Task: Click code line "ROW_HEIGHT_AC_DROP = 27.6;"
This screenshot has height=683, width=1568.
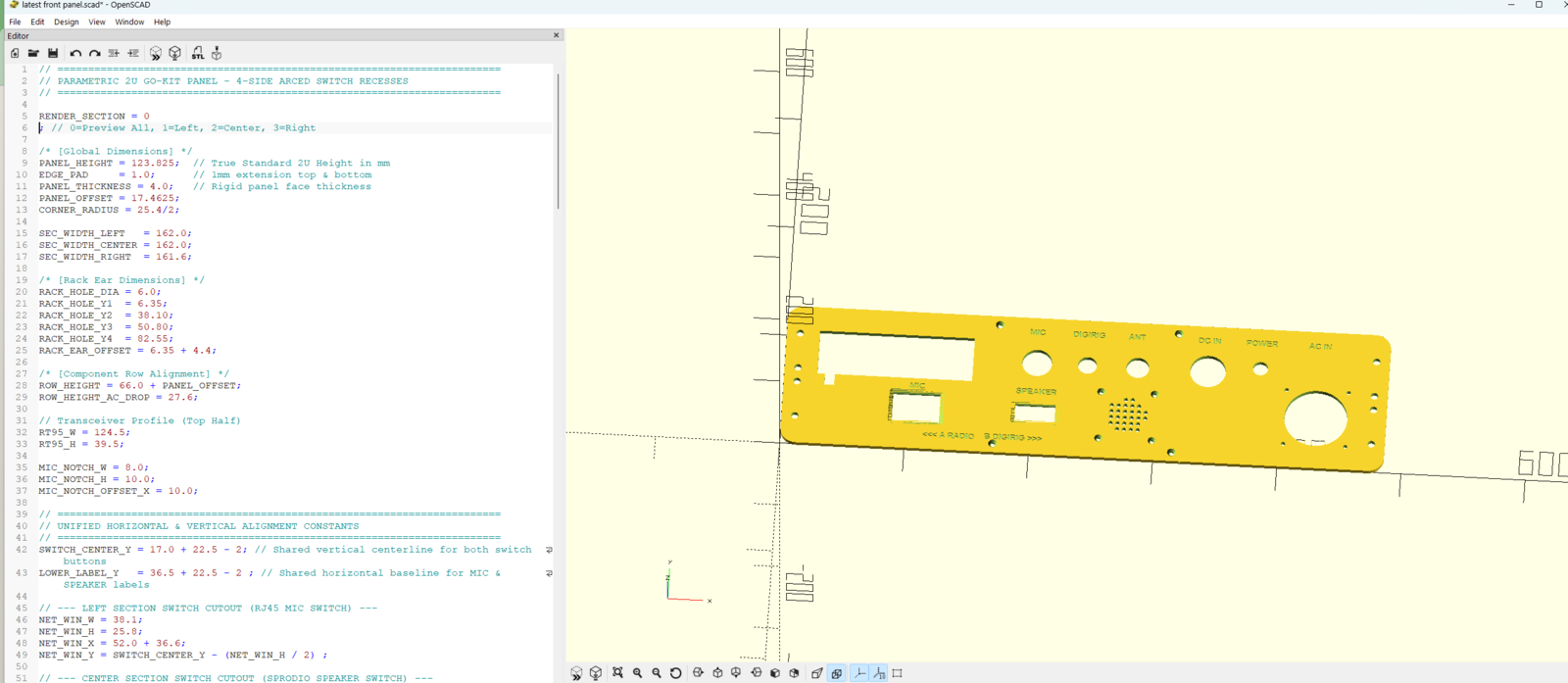Action: 119,397
